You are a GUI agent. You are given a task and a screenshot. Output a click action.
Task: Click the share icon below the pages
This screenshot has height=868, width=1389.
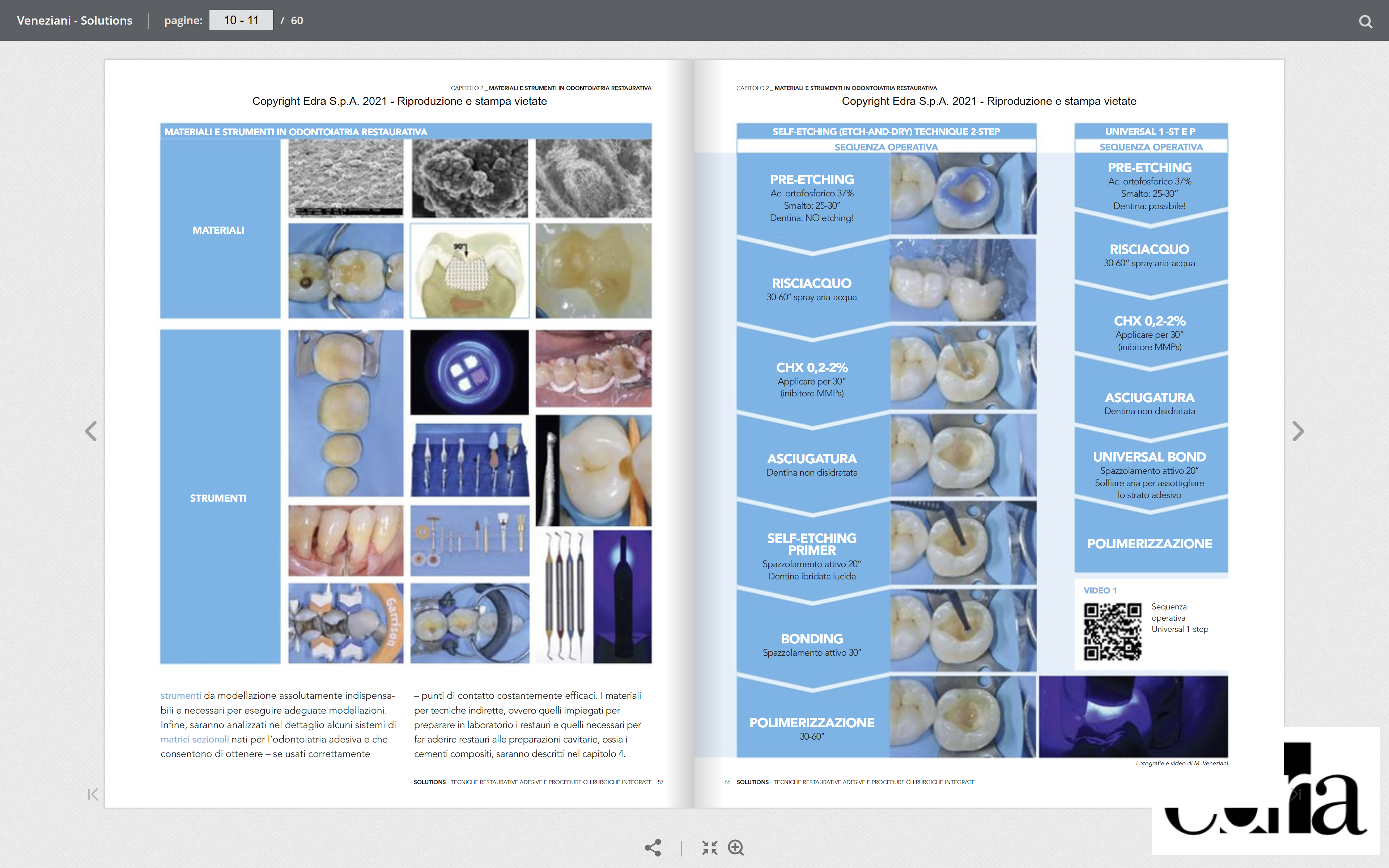(x=653, y=847)
